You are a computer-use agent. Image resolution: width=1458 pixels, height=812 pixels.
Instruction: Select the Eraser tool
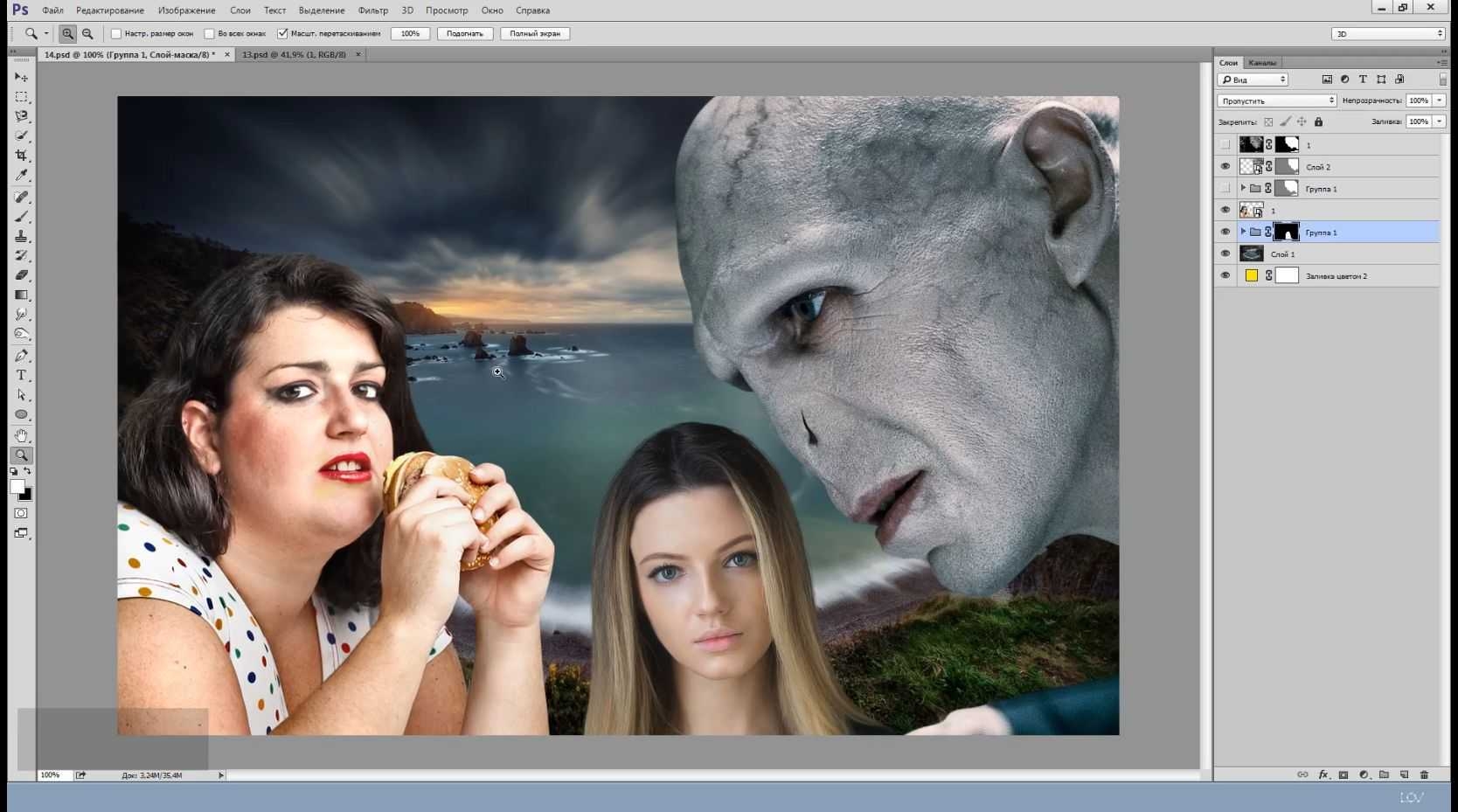click(x=22, y=275)
